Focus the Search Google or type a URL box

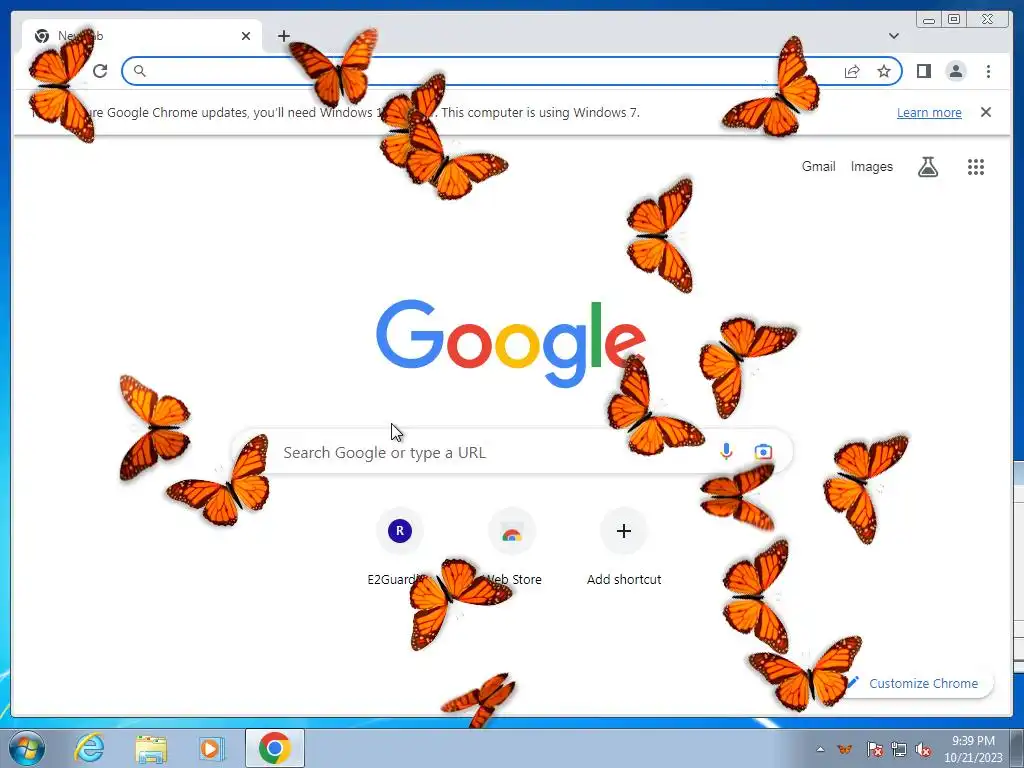pyautogui.click(x=512, y=451)
